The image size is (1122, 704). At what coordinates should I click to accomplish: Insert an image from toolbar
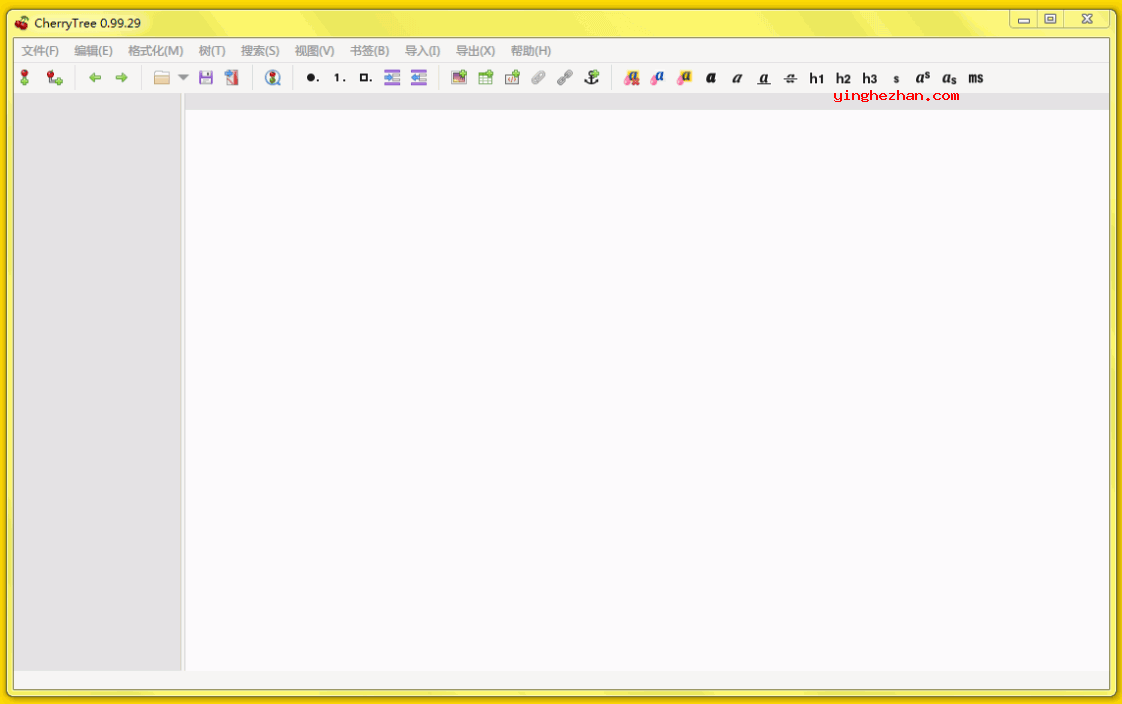(x=459, y=77)
